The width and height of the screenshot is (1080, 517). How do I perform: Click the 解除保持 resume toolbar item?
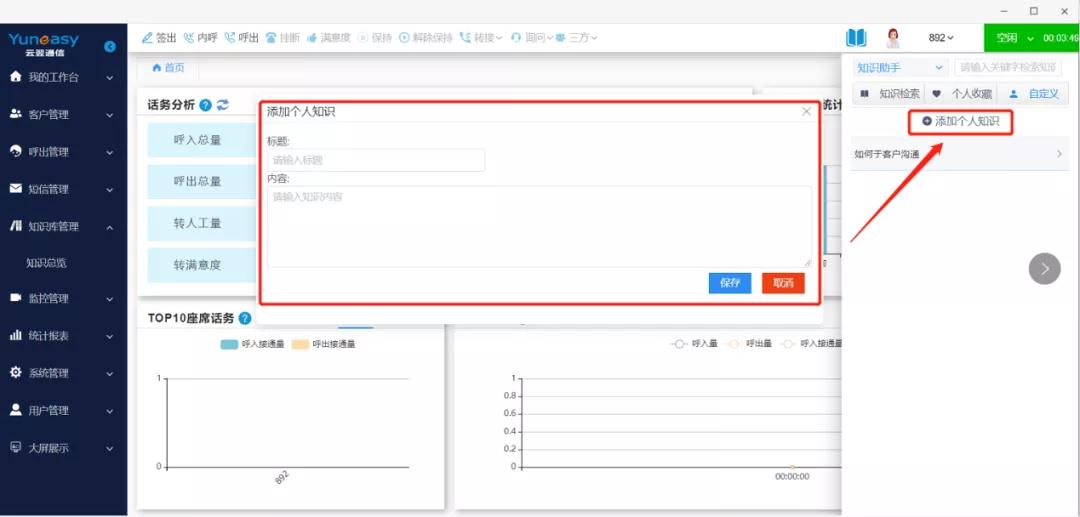[426, 38]
